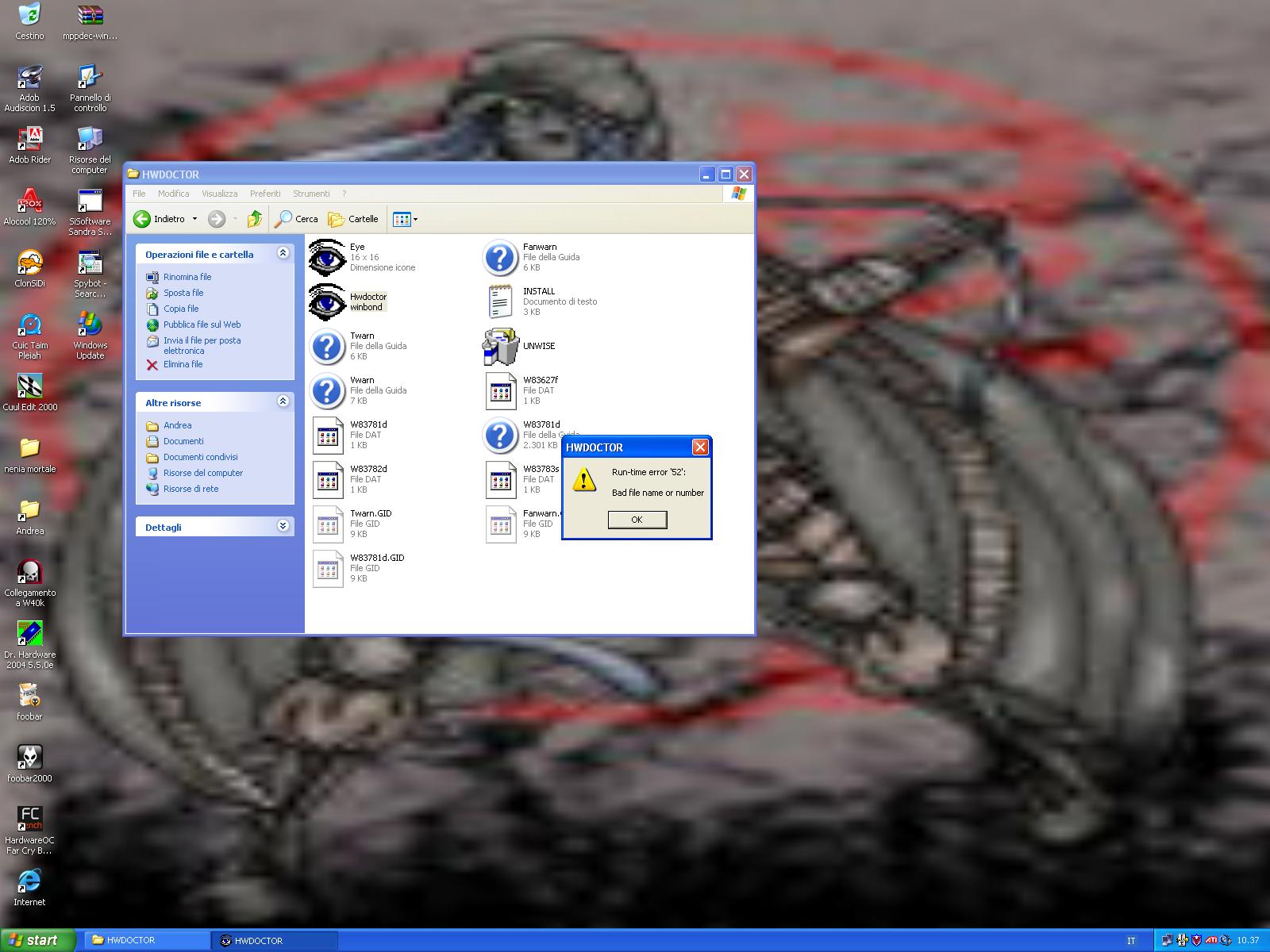
Task: Select the W83781d.GID file
Action: (327, 568)
